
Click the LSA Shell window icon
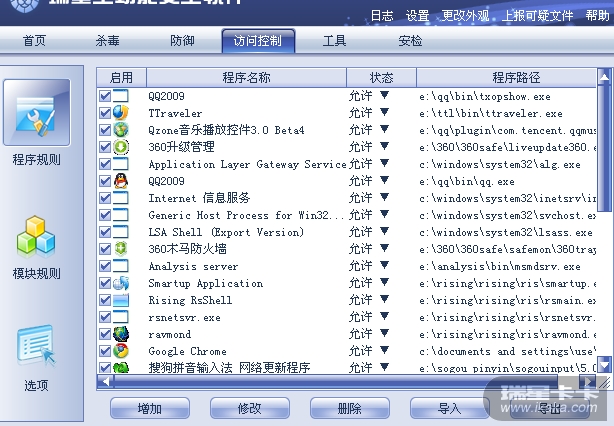pos(121,232)
